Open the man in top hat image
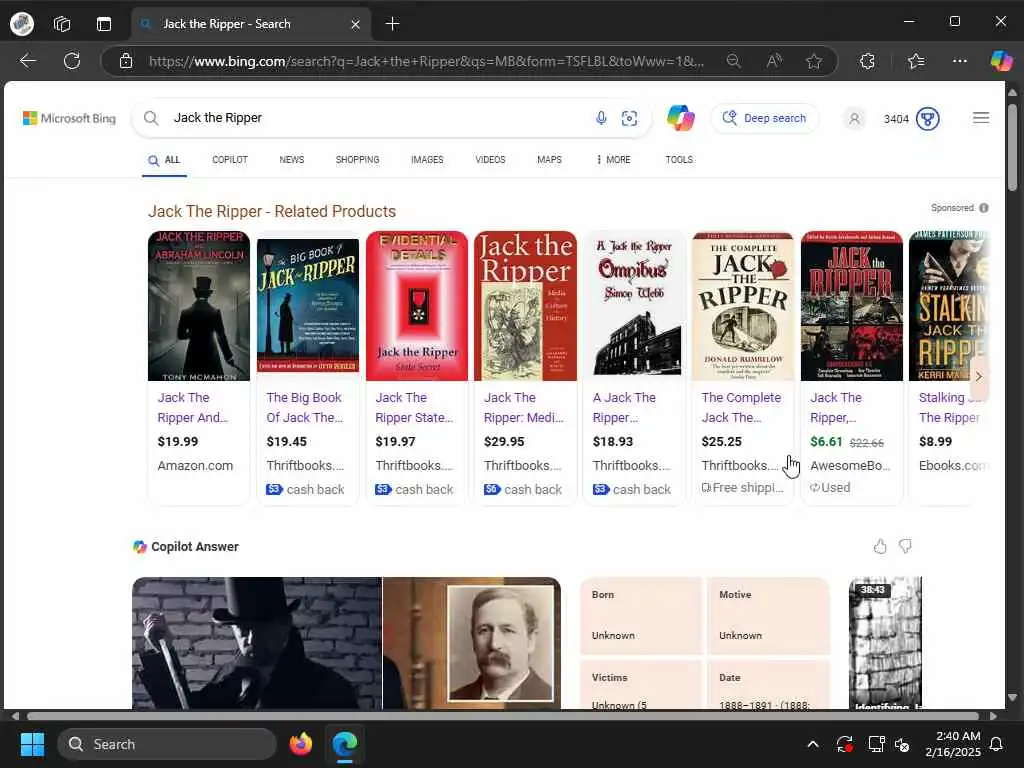The height and width of the screenshot is (768, 1024). 257,643
